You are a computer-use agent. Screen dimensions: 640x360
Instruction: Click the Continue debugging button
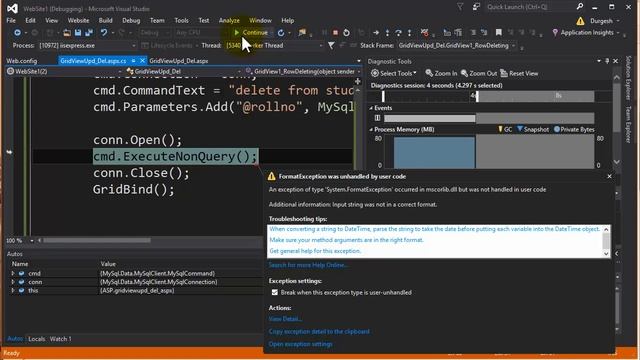(x=251, y=33)
